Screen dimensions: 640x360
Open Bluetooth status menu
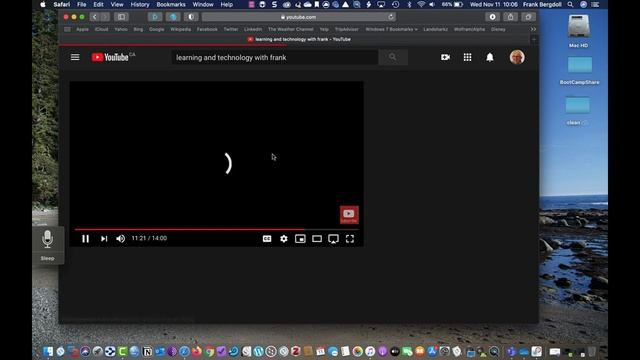[409, 4]
